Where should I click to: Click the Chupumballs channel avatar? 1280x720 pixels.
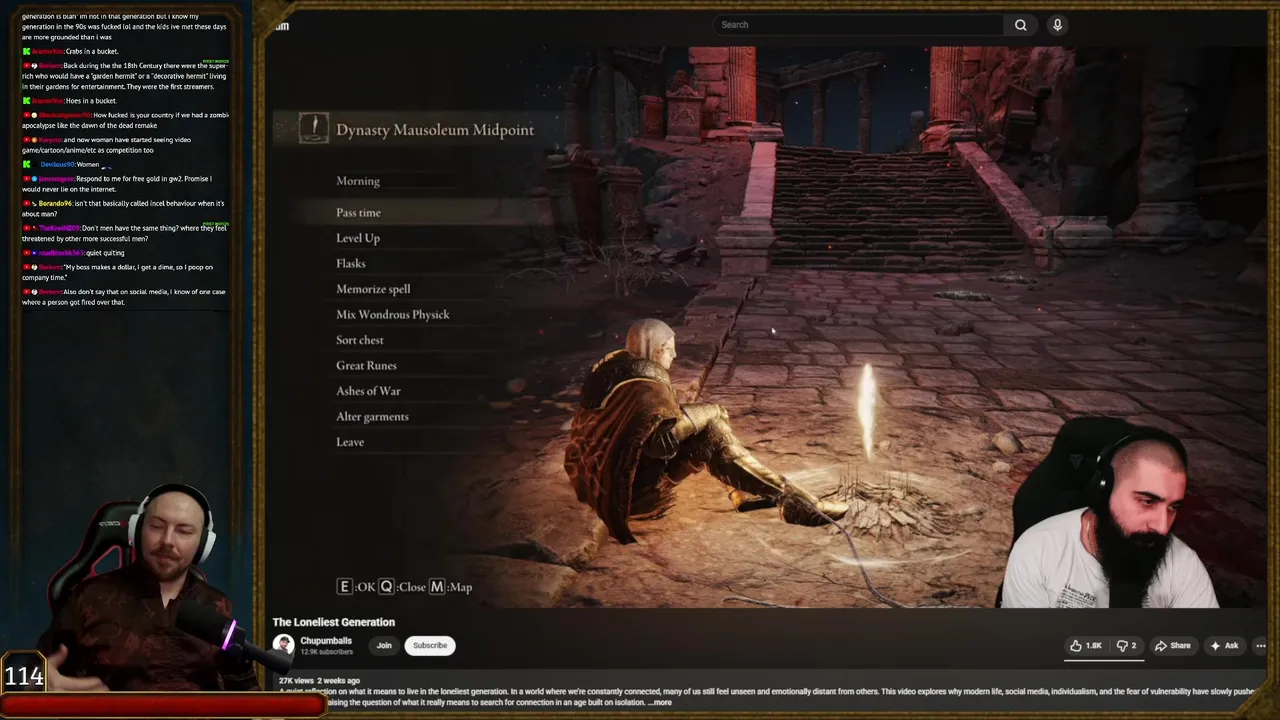[x=284, y=645]
